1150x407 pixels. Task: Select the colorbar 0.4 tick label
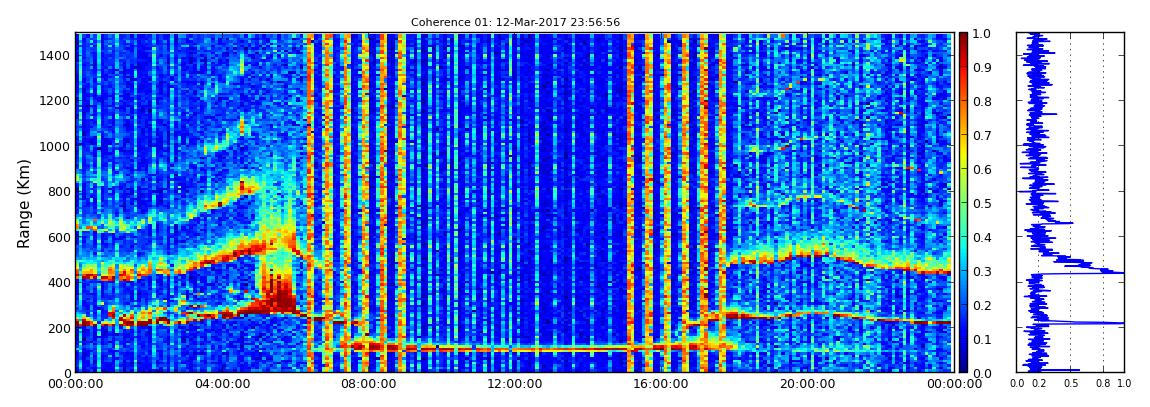[984, 237]
